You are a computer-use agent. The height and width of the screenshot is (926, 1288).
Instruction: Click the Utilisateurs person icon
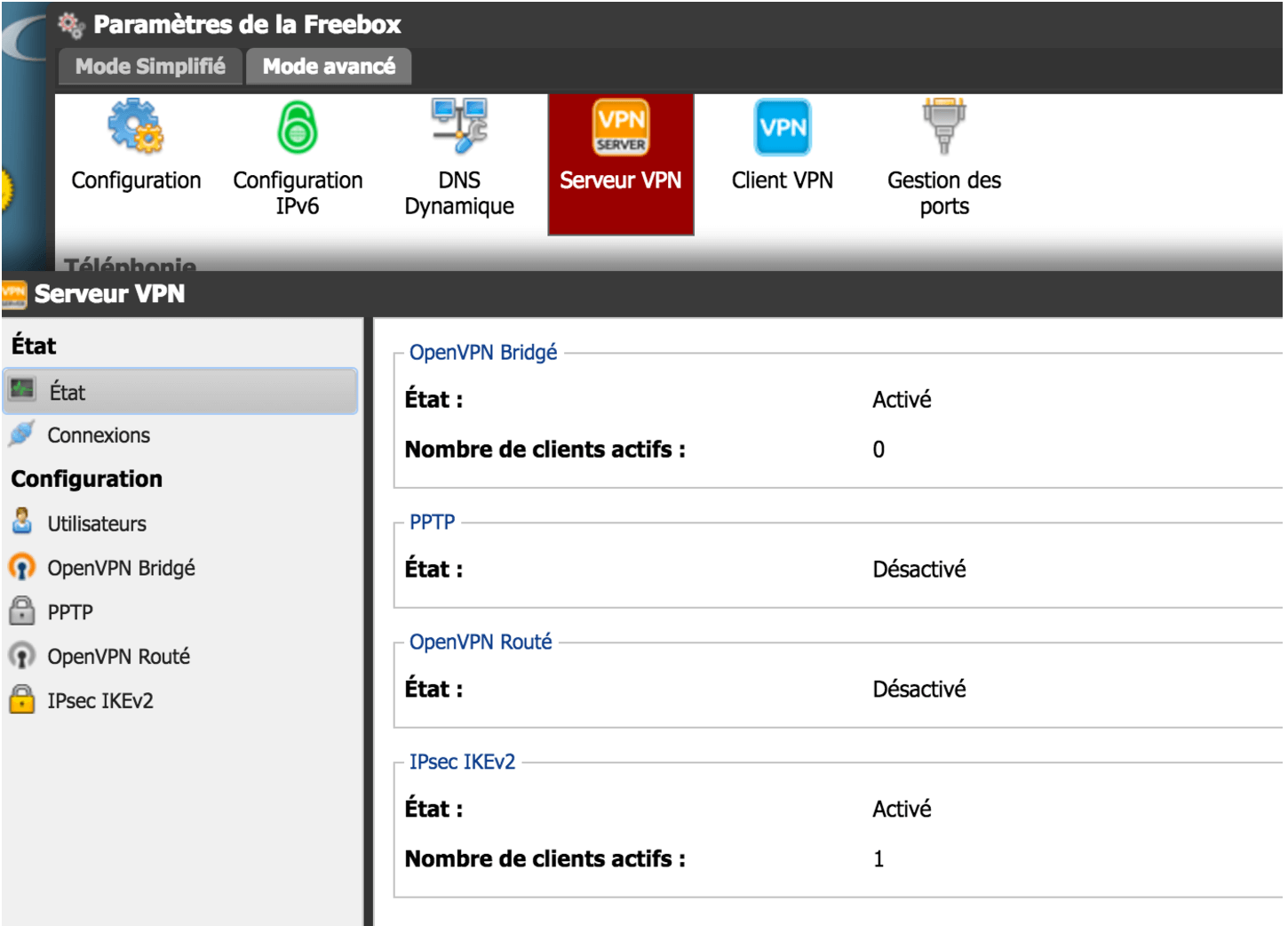tap(22, 522)
